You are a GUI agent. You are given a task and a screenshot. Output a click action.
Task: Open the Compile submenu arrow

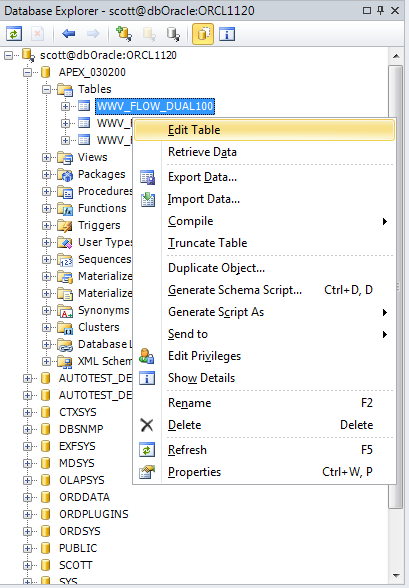[x=385, y=221]
